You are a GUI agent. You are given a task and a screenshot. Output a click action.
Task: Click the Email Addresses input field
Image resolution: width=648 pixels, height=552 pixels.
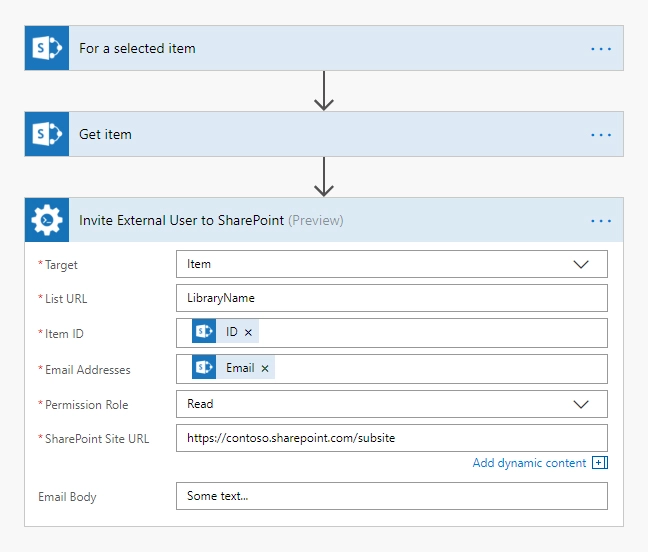(392, 369)
